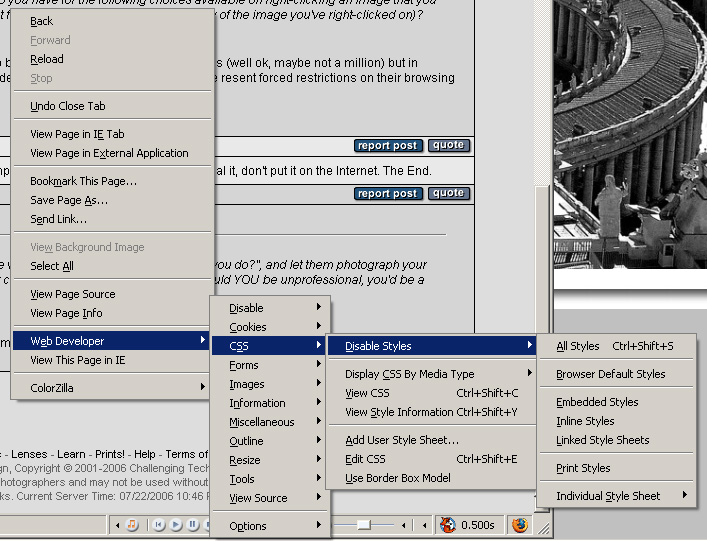This screenshot has height=541, width=707.
Task: Click the small arrow left of music icon
Action: (118, 525)
